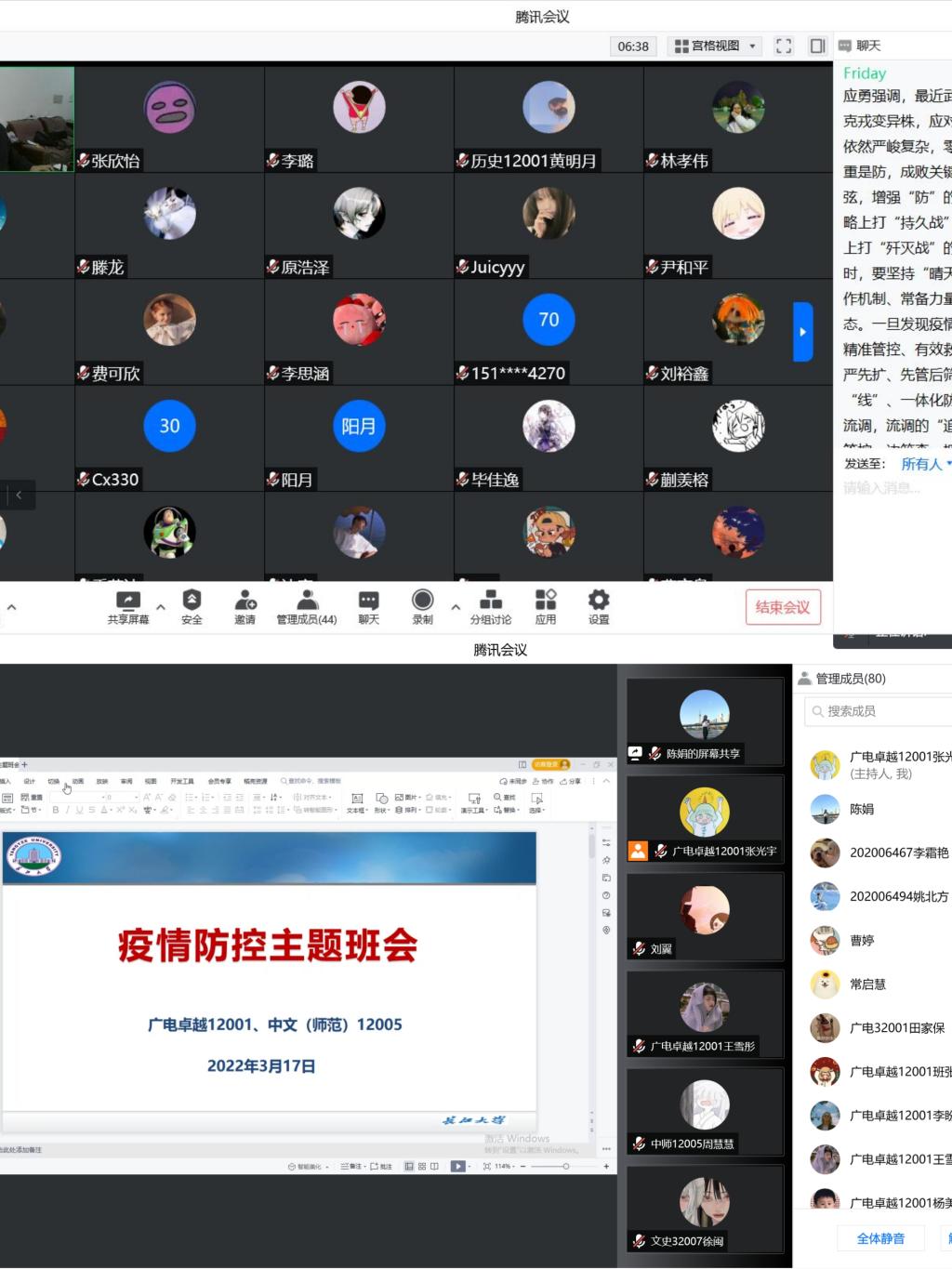Open 分组讨论 breakout rooms
Image resolution: width=952 pixels, height=1269 pixels.
click(490, 606)
